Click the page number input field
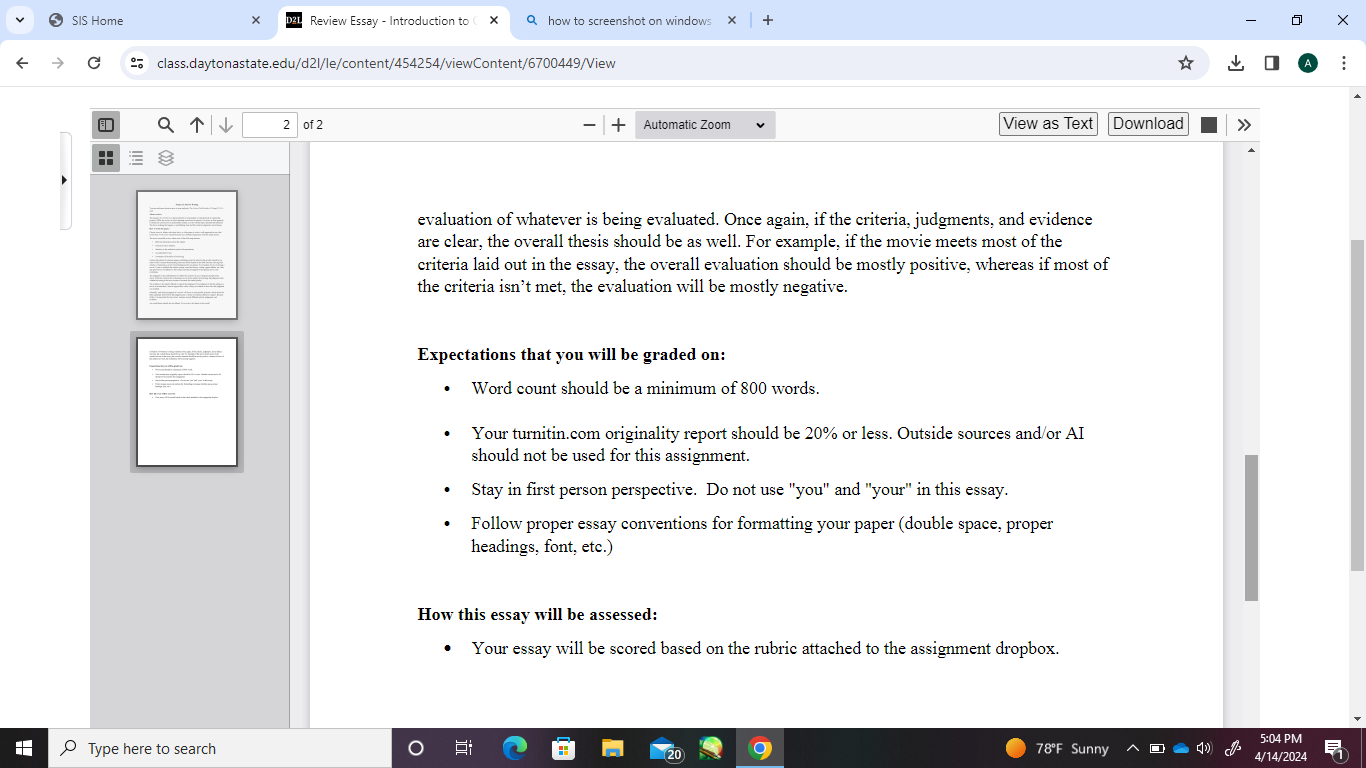This screenshot has height=768, width=1366. 270,125
